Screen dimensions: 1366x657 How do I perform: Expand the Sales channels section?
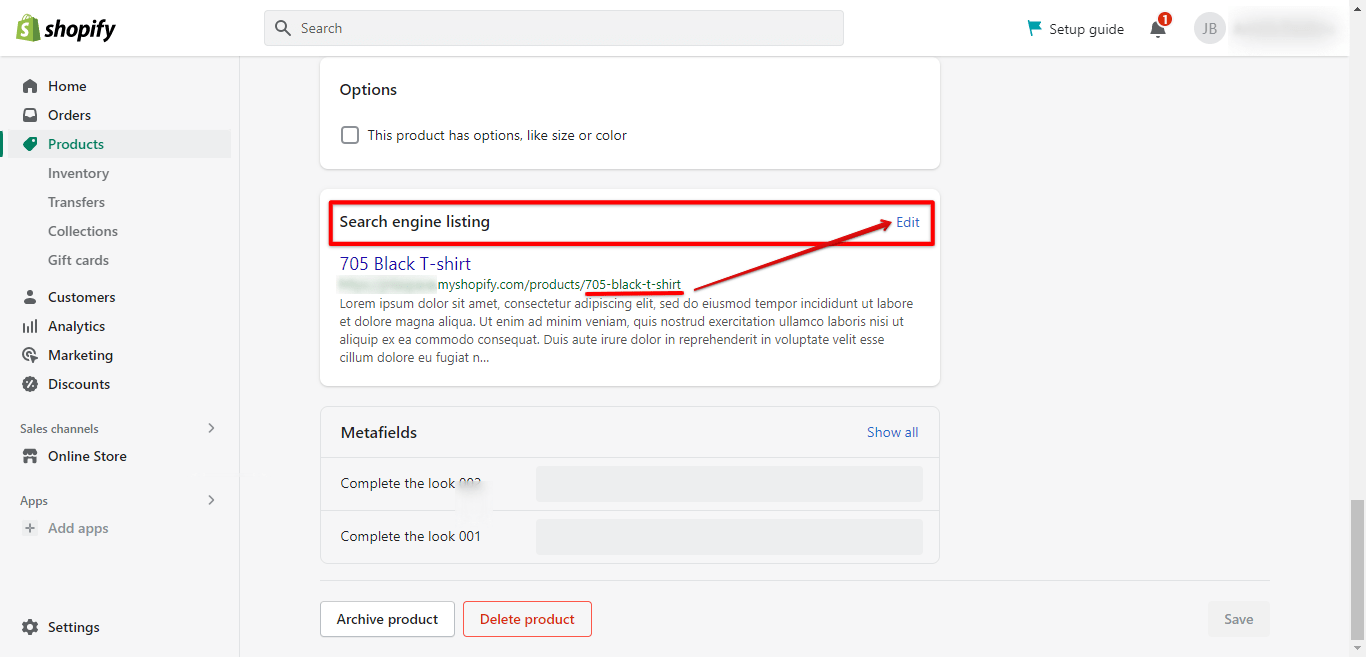pyautogui.click(x=210, y=428)
